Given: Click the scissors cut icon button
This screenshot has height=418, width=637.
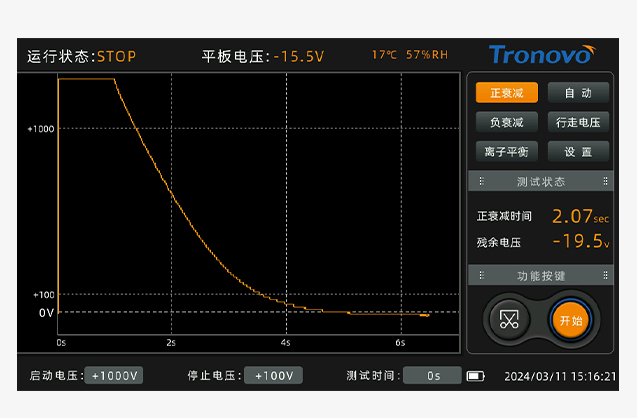Looking at the screenshot, I should 509,319.
